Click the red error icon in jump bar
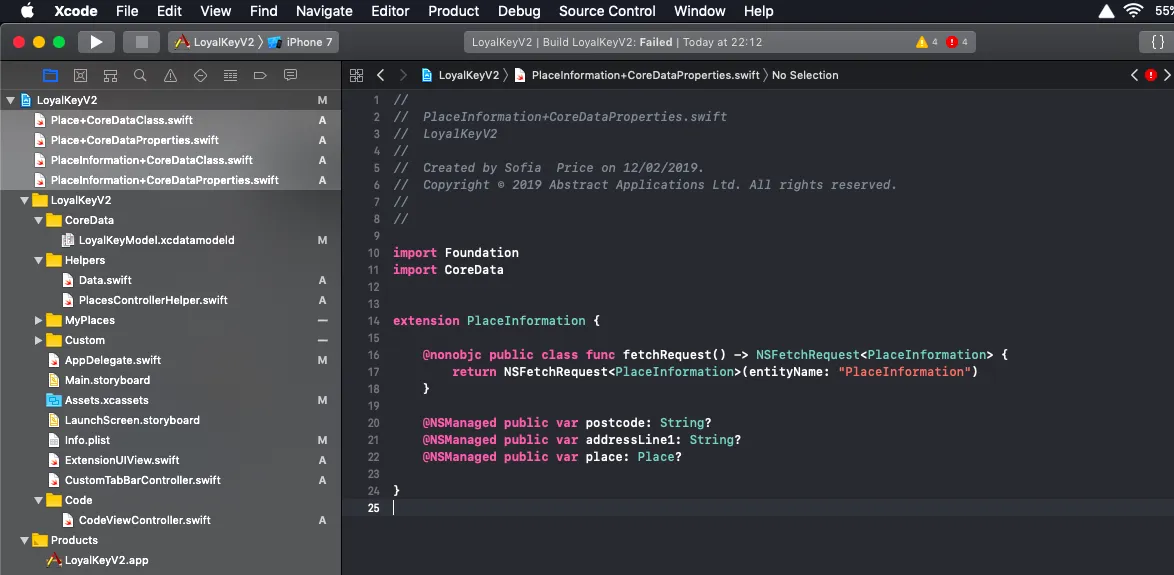 (x=1151, y=75)
